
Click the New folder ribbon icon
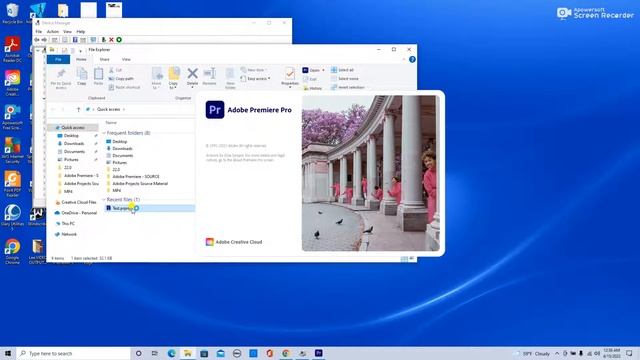[x=230, y=78]
